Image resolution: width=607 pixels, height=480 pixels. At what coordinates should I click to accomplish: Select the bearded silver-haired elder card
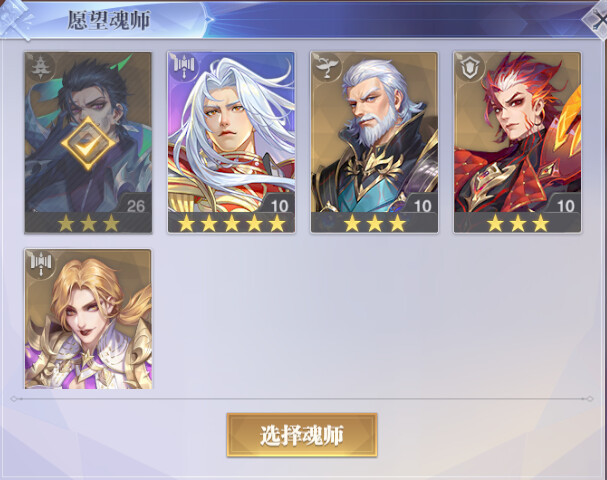point(374,142)
